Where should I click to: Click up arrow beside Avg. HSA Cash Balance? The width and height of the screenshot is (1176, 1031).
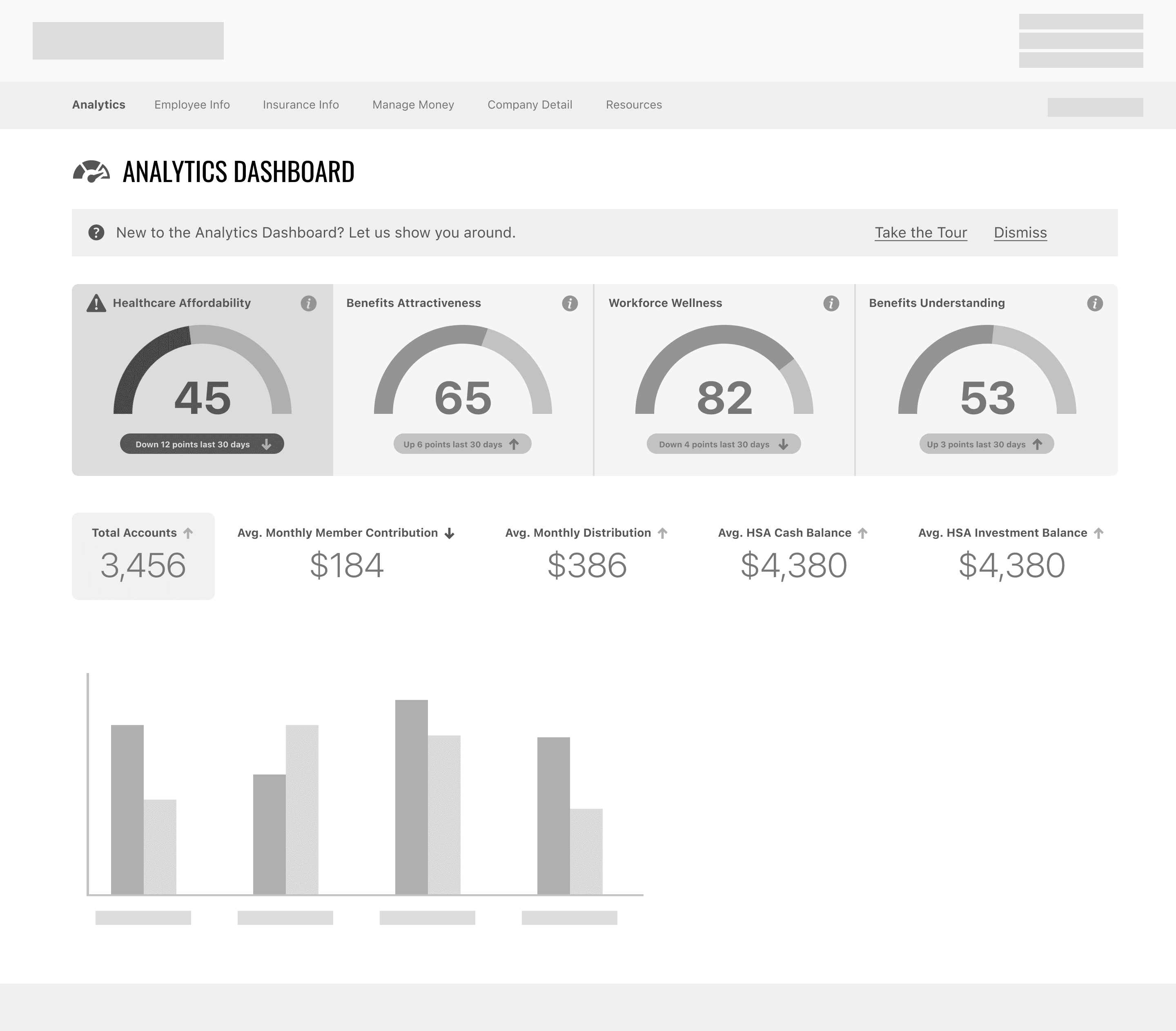[862, 533]
